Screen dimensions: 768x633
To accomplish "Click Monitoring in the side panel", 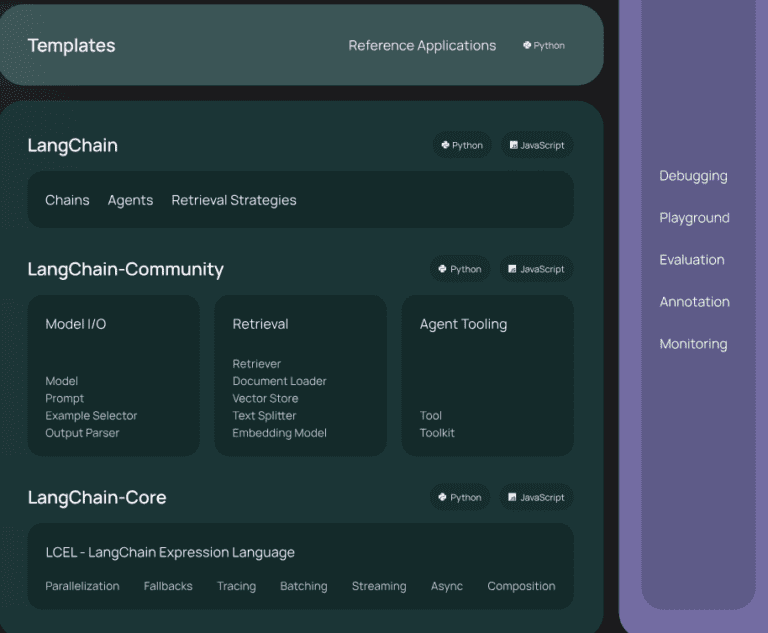I will (693, 344).
